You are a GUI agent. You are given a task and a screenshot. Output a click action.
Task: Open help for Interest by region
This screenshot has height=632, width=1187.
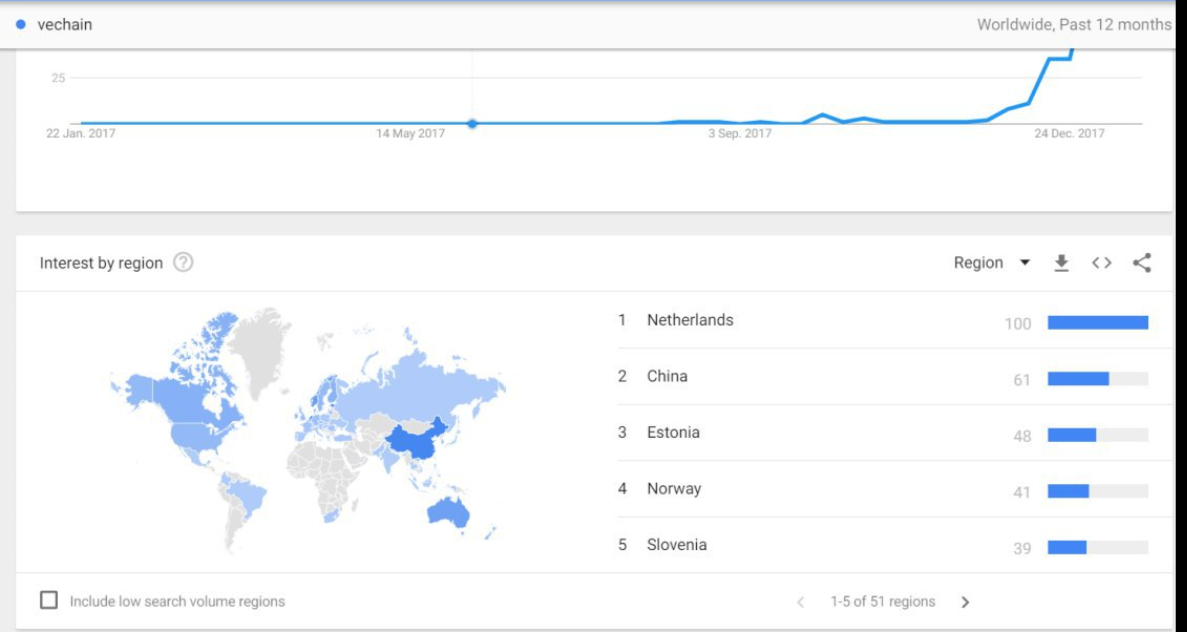tap(183, 263)
